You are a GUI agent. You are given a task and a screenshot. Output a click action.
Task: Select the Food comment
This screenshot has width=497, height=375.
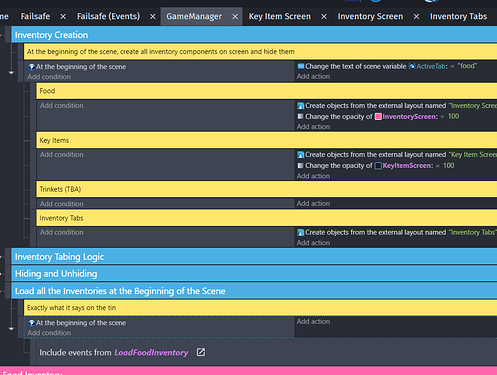(x=267, y=91)
